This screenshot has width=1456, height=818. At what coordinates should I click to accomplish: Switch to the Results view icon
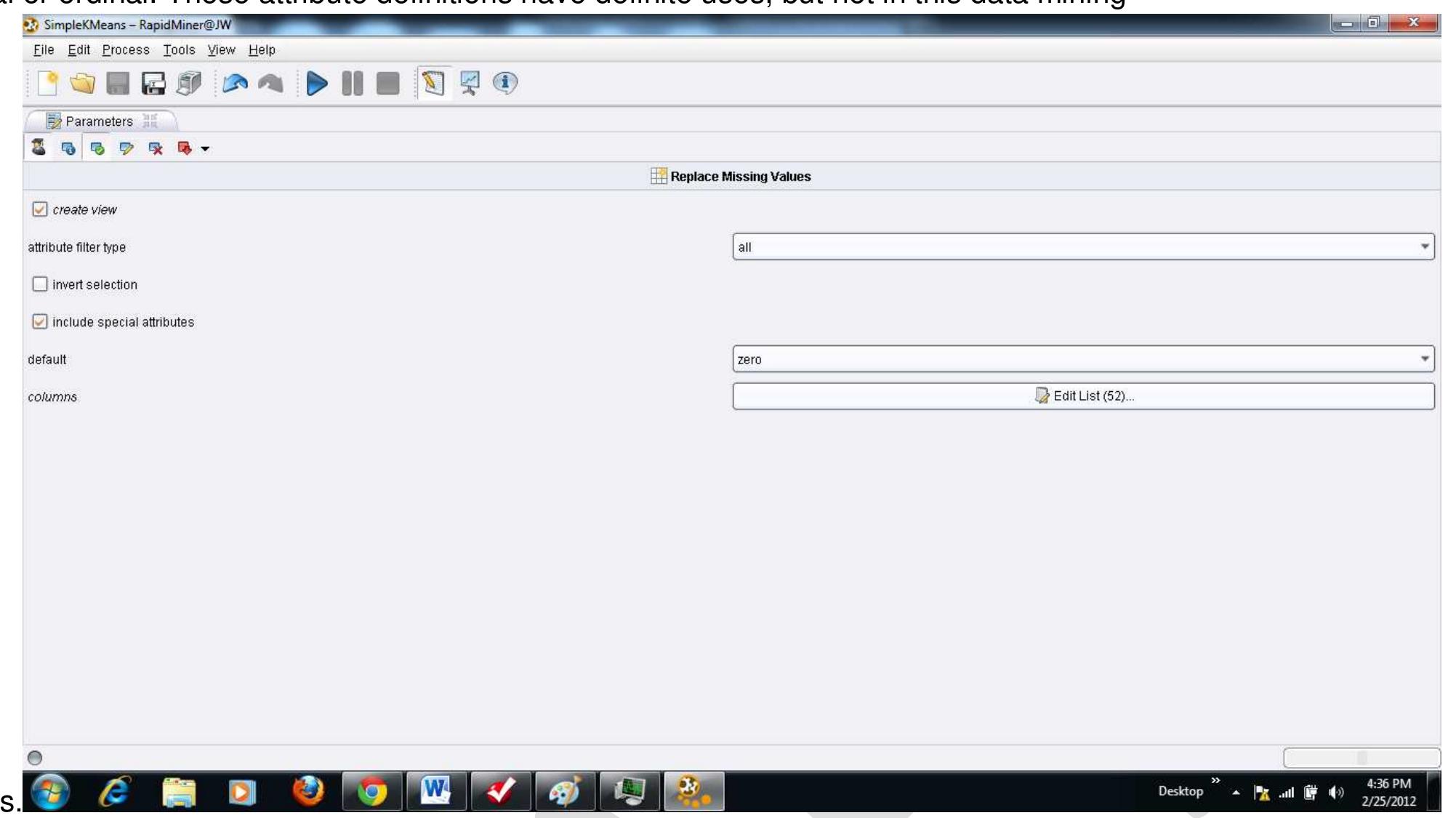tap(467, 84)
